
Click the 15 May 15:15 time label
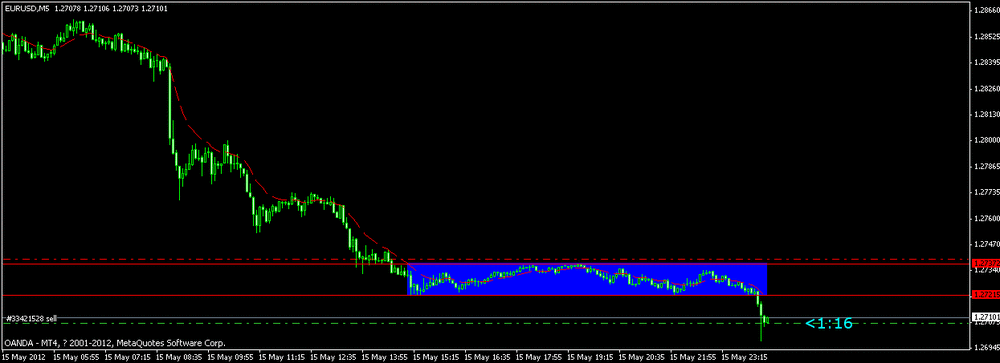click(435, 358)
